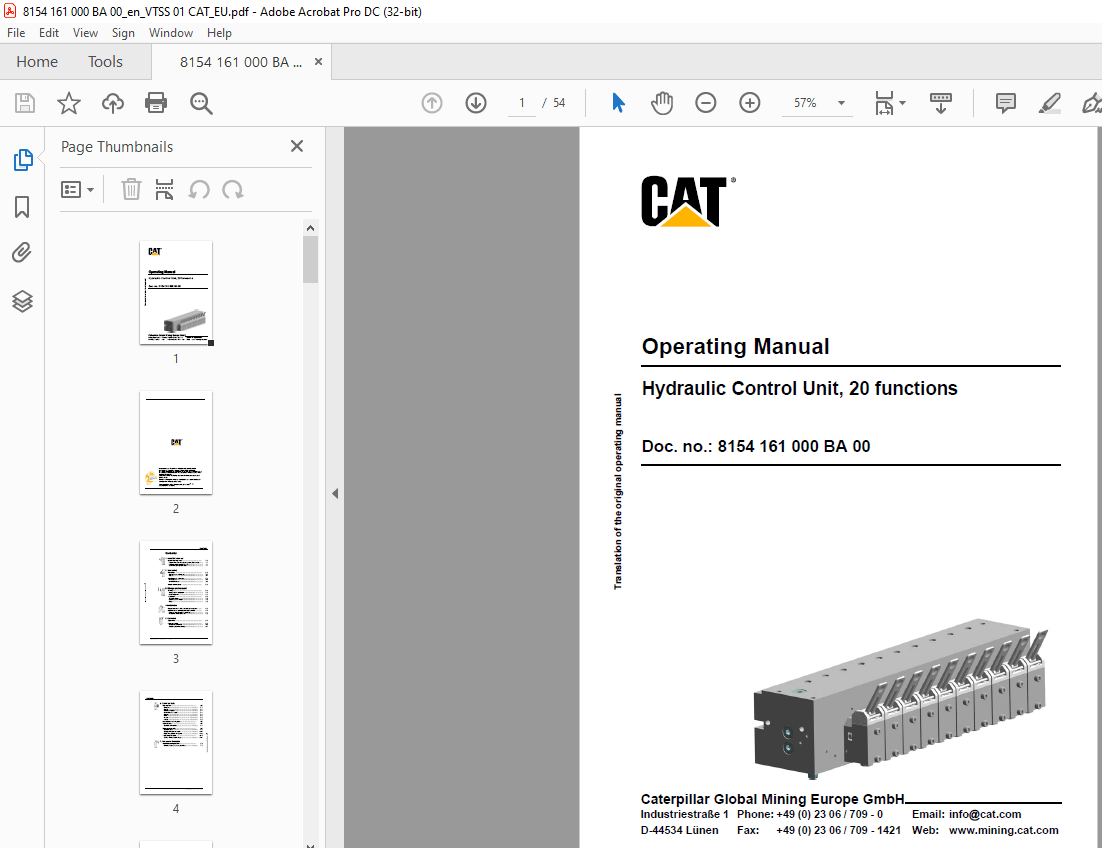Print the document with printer icon
The height and width of the screenshot is (848, 1102).
point(156,103)
